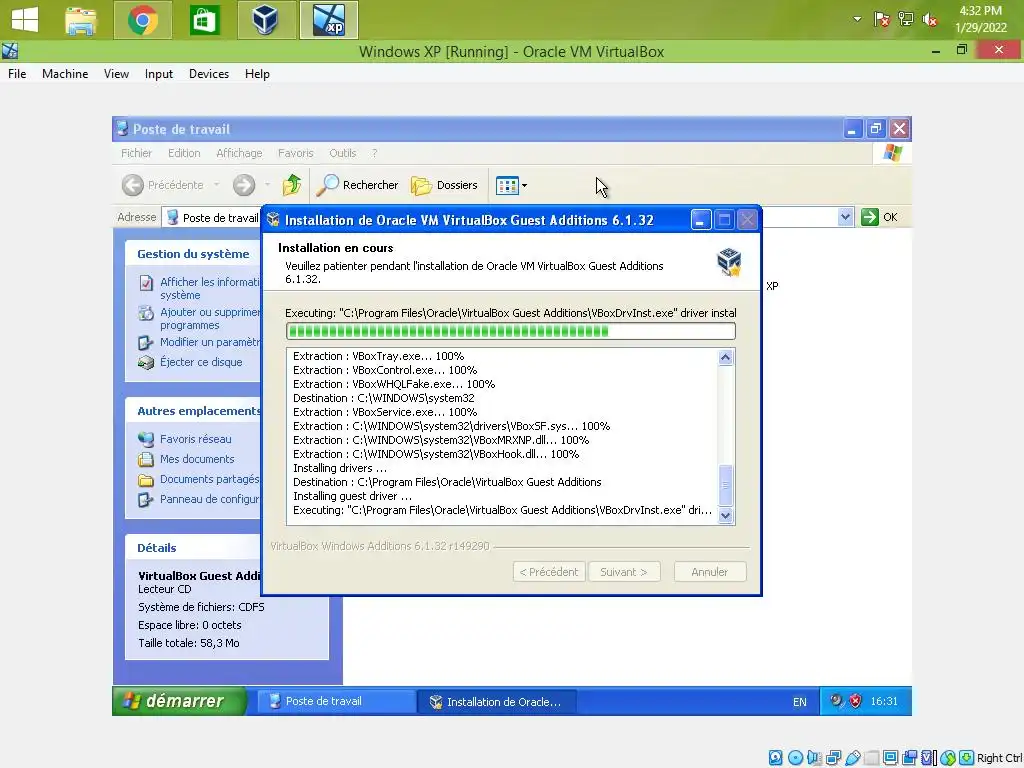Switch to Poste de travail taskbar button

pyautogui.click(x=336, y=701)
